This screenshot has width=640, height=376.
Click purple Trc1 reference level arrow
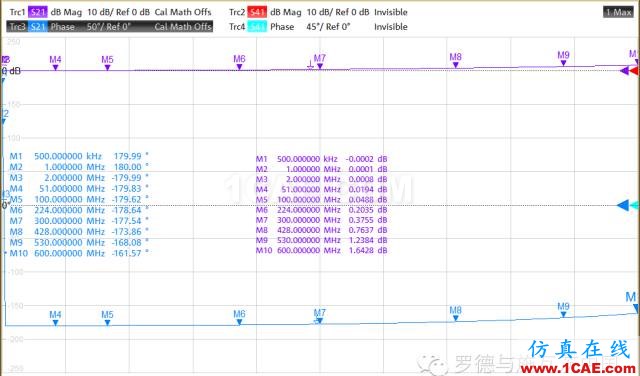(624, 71)
